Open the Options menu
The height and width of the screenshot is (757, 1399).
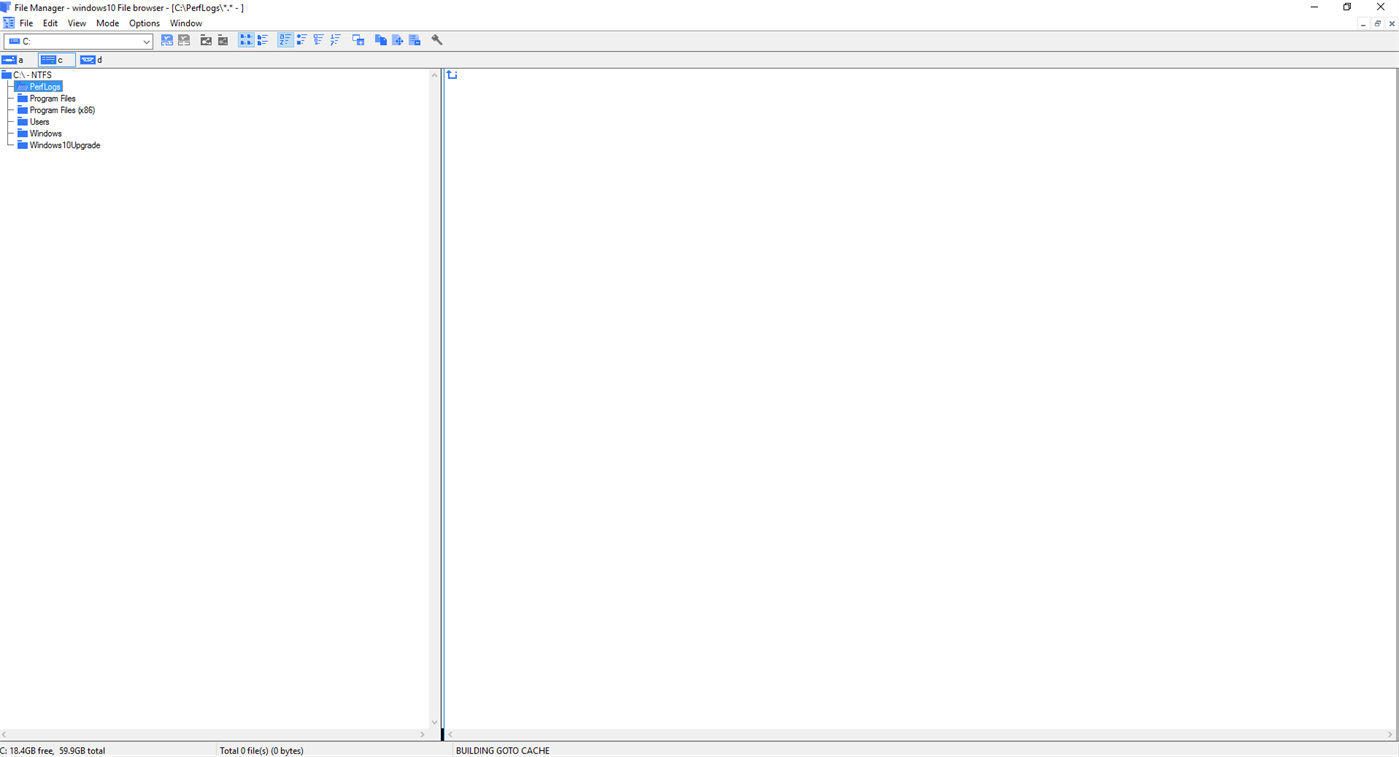coord(144,23)
